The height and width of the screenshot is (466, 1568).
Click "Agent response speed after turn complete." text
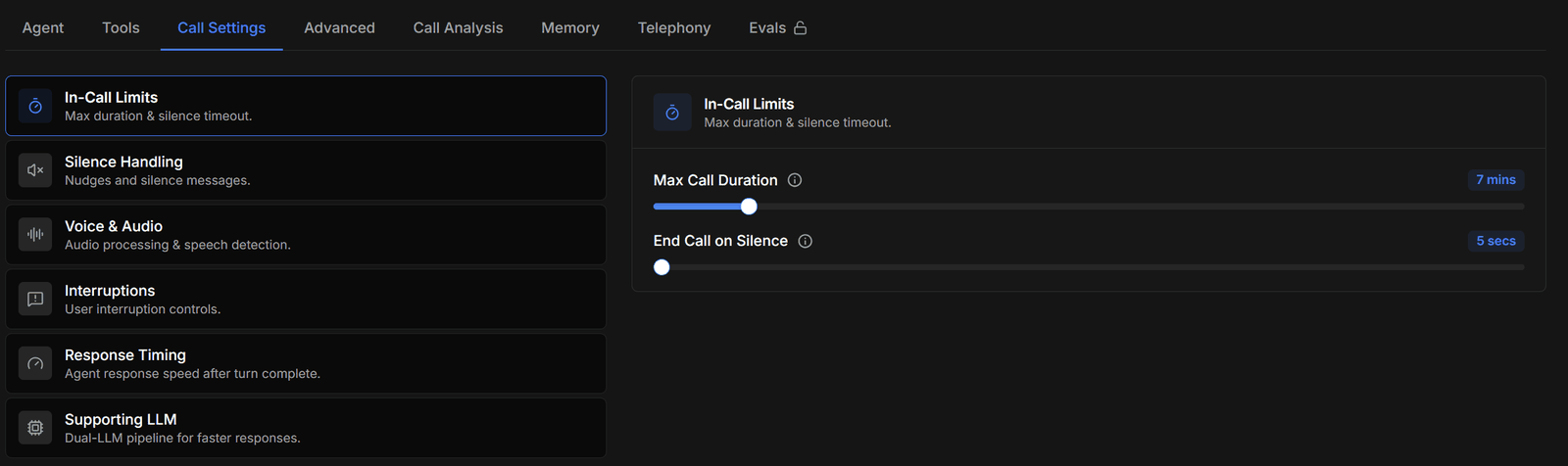click(x=192, y=374)
